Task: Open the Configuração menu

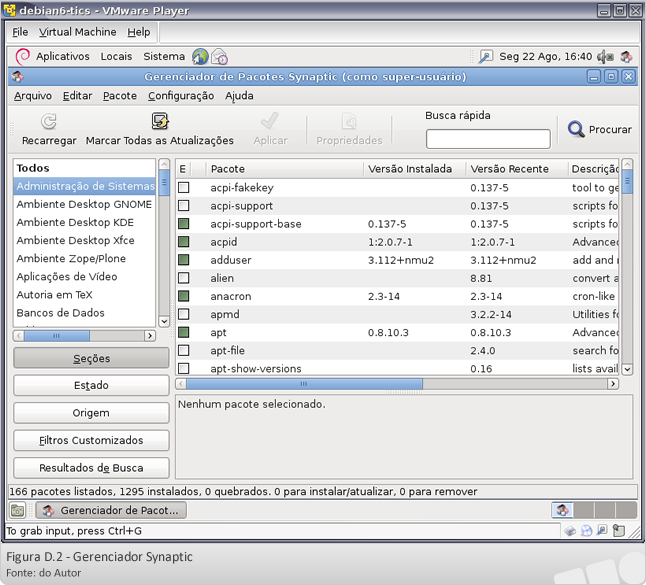Action: pyautogui.click(x=181, y=96)
